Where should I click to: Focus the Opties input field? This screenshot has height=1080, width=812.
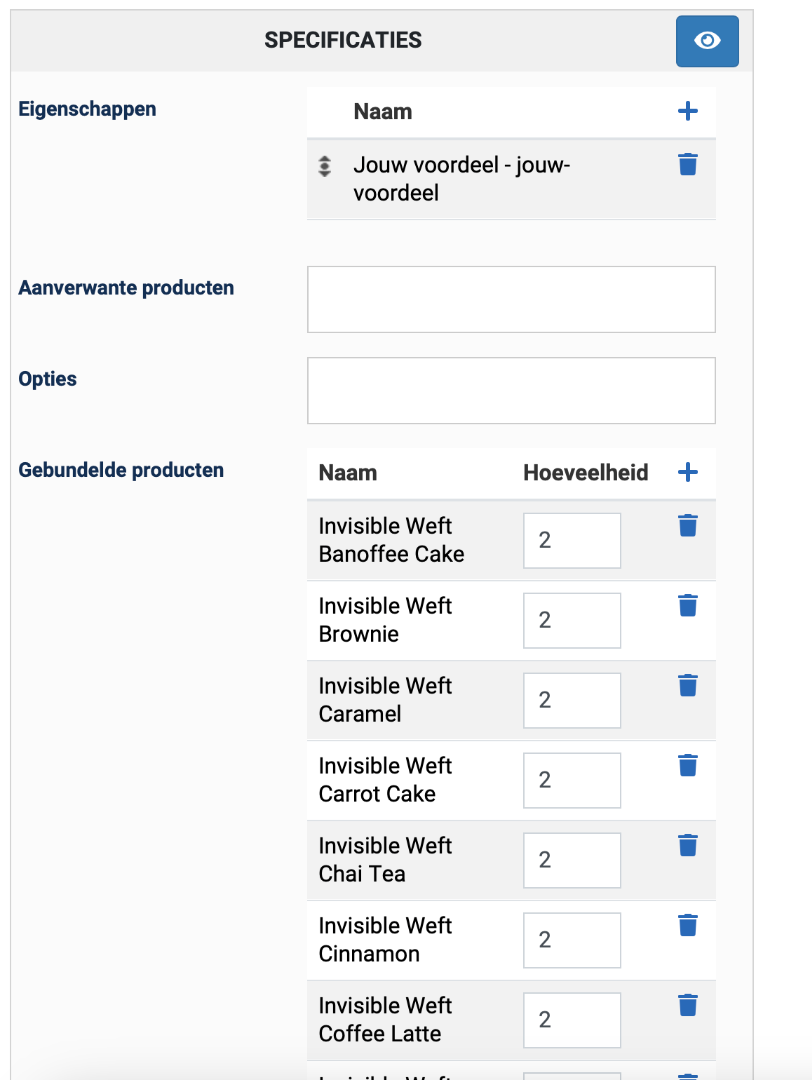[x=511, y=390]
